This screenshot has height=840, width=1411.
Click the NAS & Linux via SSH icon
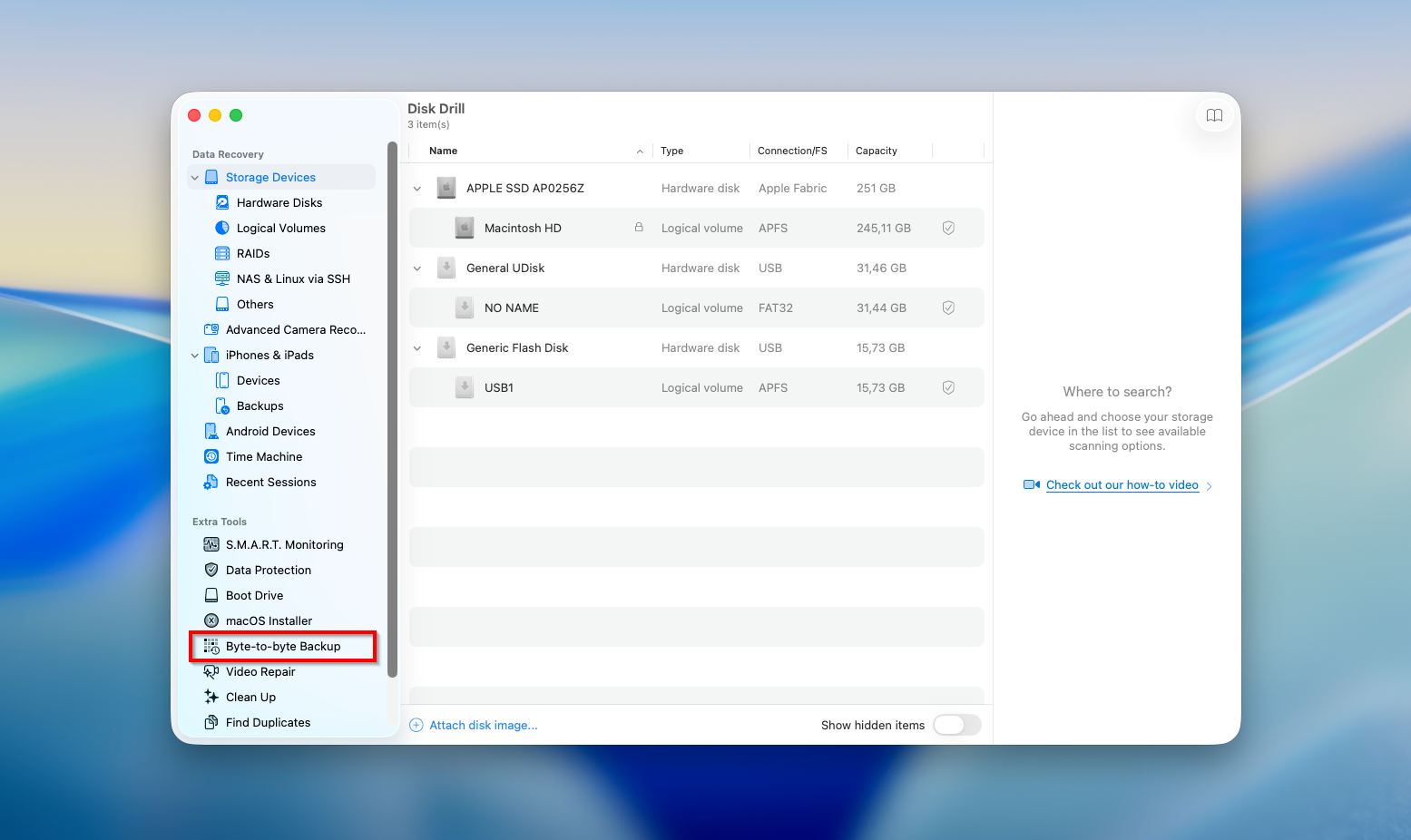pyautogui.click(x=222, y=278)
